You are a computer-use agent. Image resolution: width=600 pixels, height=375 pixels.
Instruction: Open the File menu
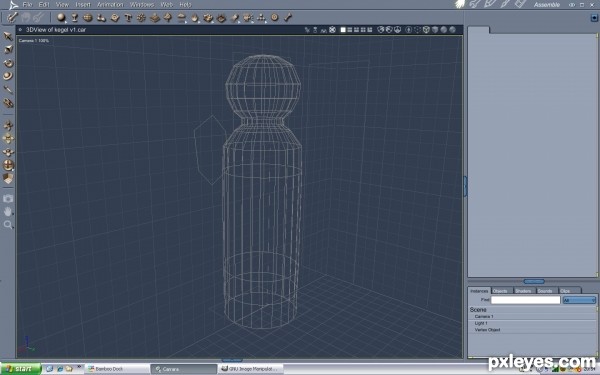(x=27, y=5)
